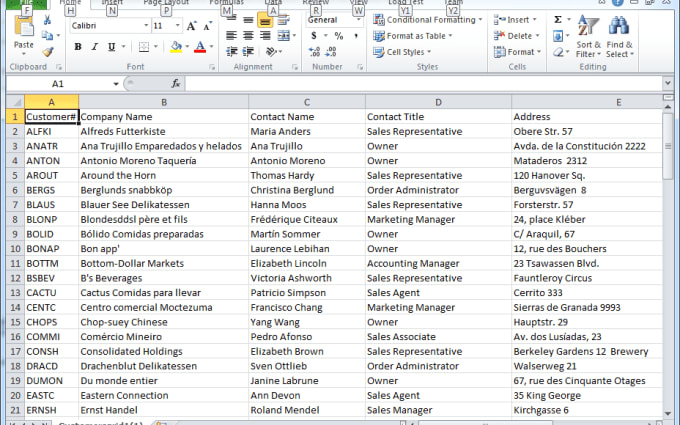The image size is (680, 425).
Task: Click the Copy icon
Action: [x=47, y=36]
